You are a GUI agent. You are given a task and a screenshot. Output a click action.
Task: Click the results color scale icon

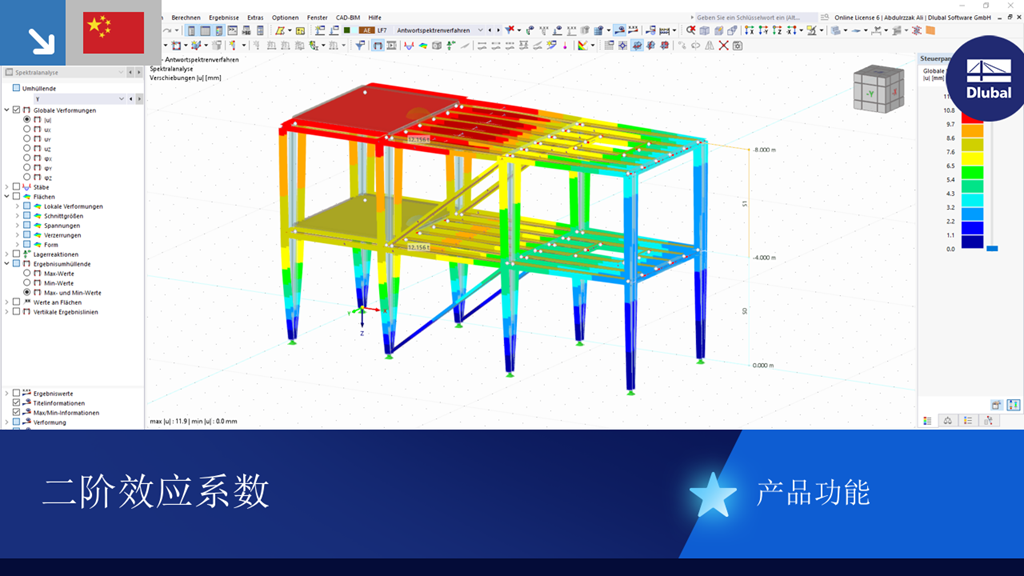click(x=583, y=46)
